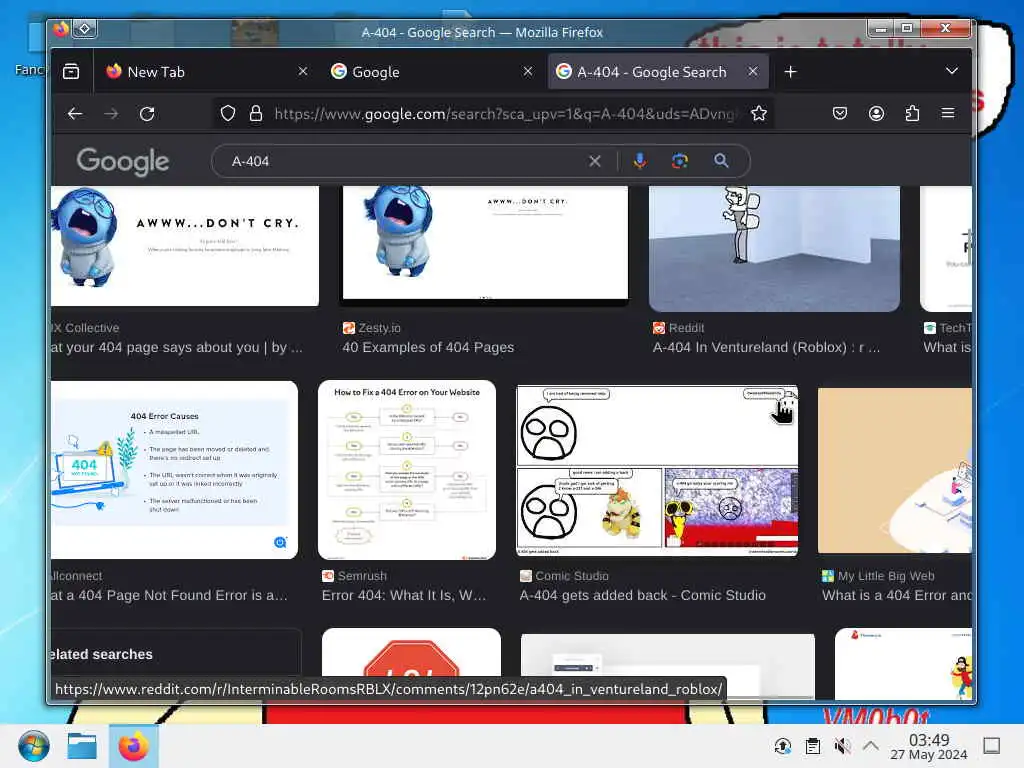The width and height of the screenshot is (1024, 768).
Task: Expand hidden system tray icons arrow
Action: pyautogui.click(x=871, y=745)
